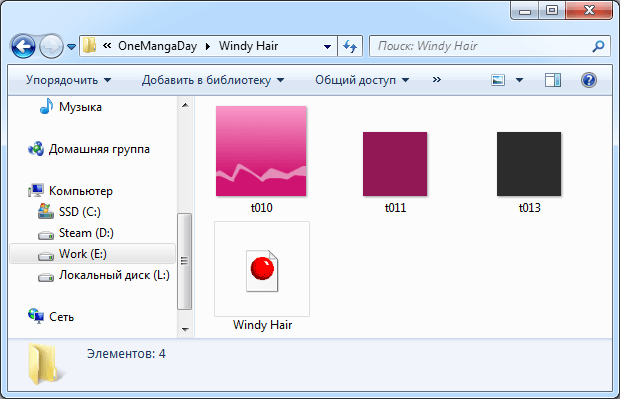The width and height of the screenshot is (620, 399).
Task: Select Музыка in the navigation pane
Action: [x=80, y=107]
